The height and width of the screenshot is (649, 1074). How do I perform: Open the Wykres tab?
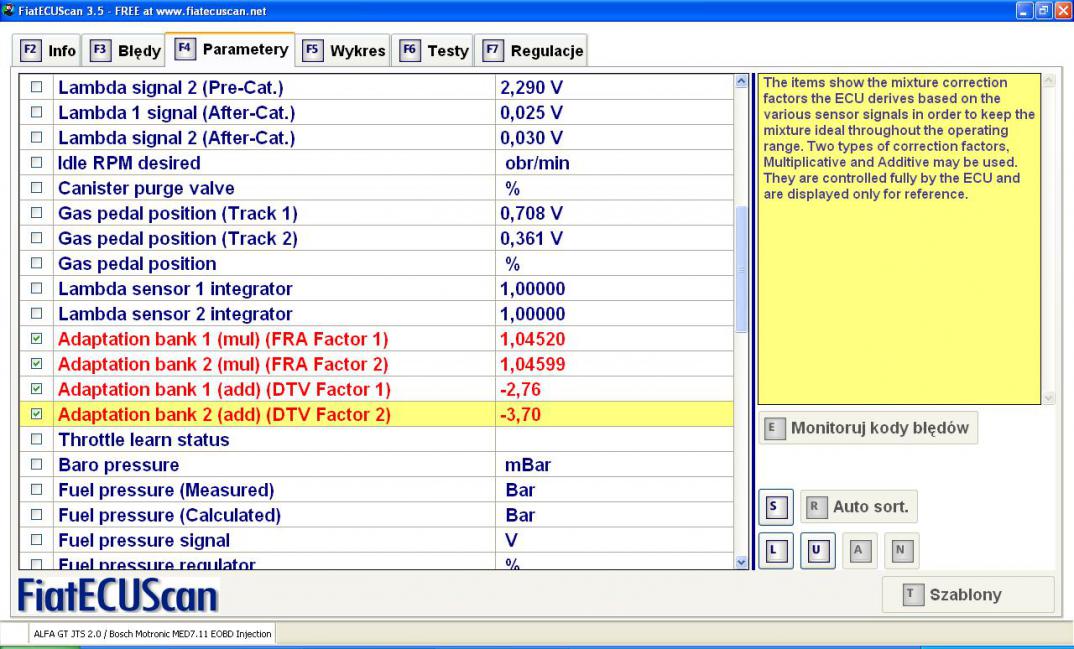click(344, 51)
